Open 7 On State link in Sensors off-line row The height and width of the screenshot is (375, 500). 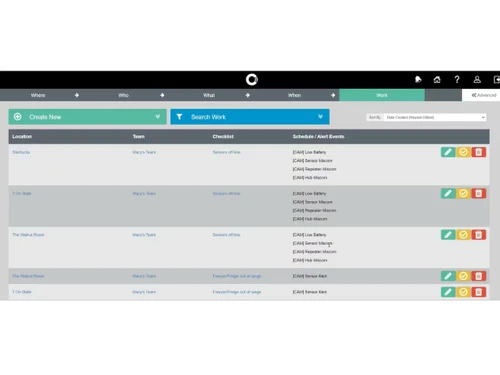pos(22,193)
